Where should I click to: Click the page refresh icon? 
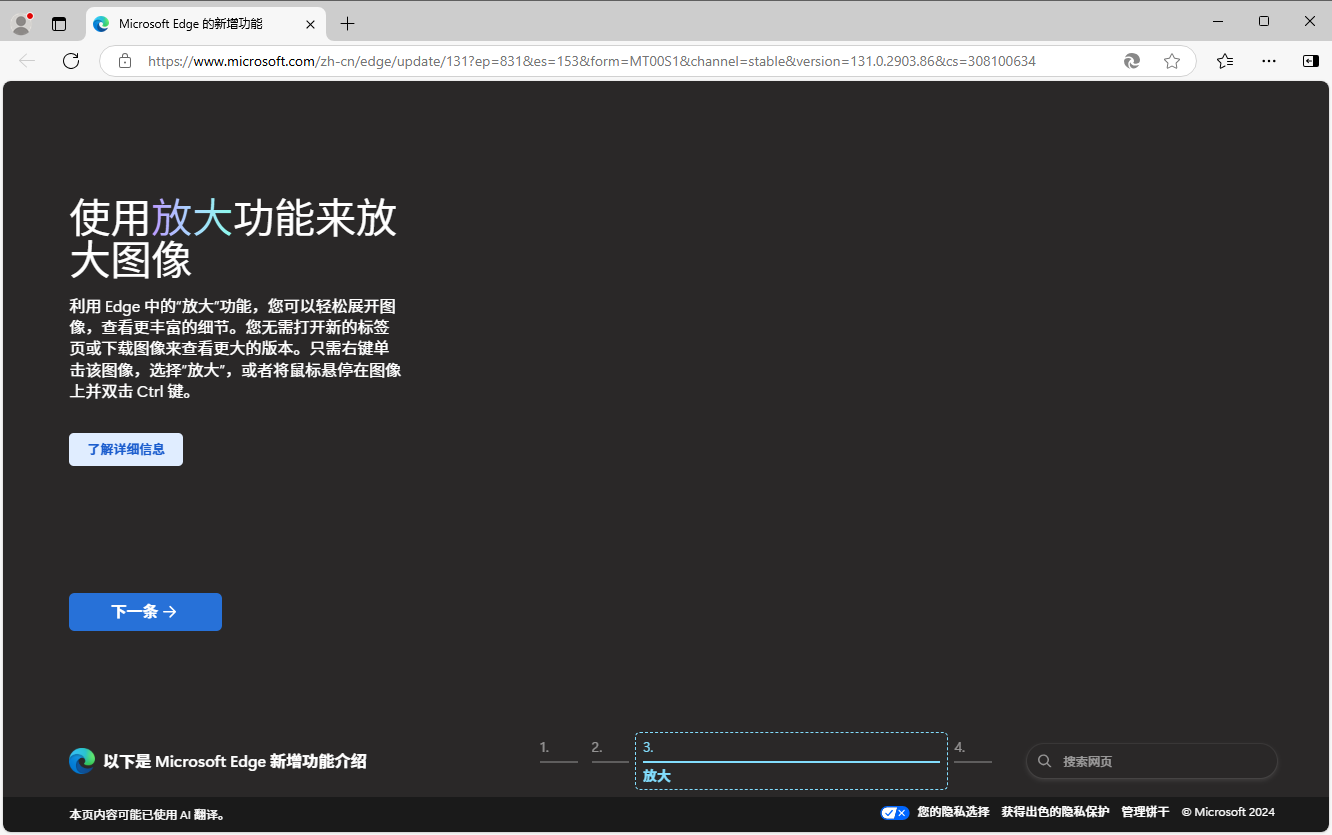click(70, 61)
